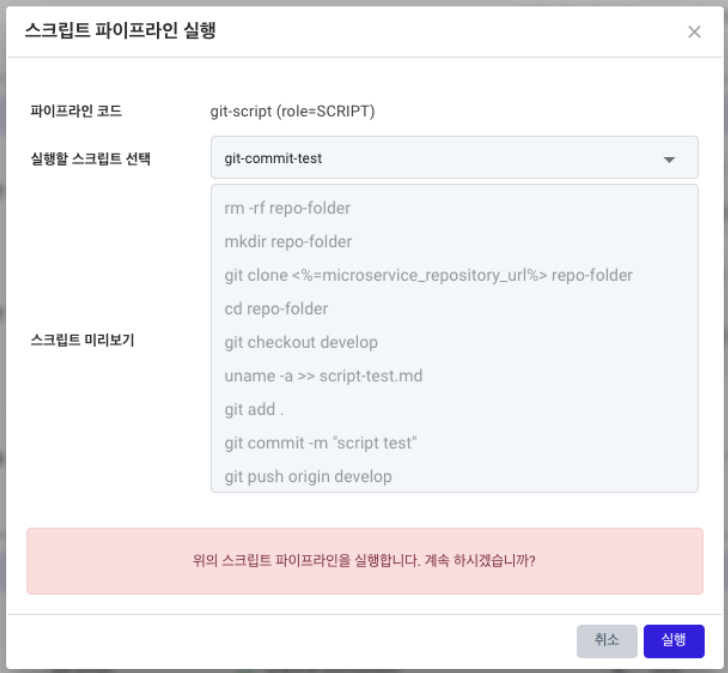This screenshot has width=728, height=673.
Task: Click the 실행 button
Action: point(674,641)
